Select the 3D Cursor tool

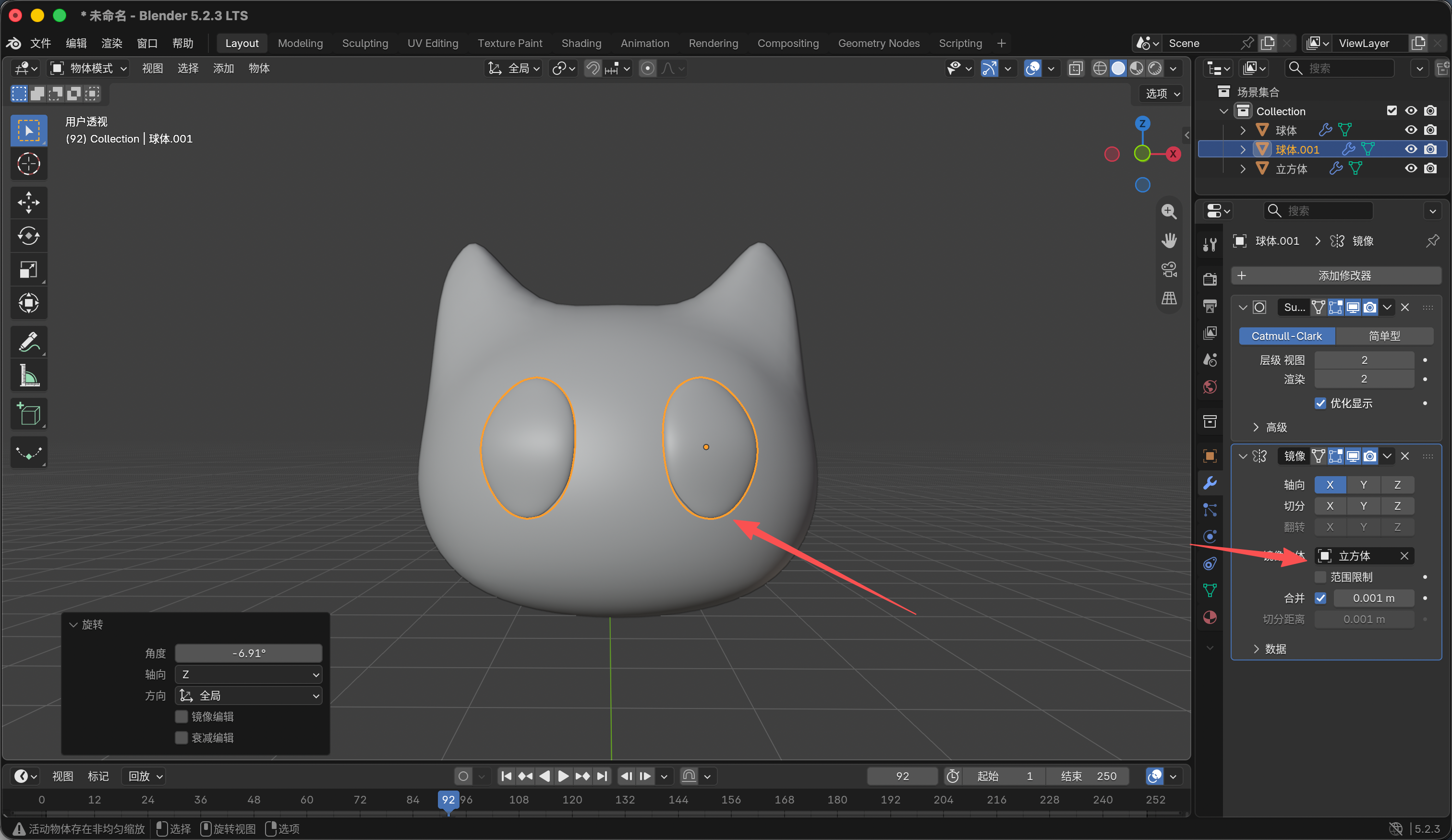28,164
